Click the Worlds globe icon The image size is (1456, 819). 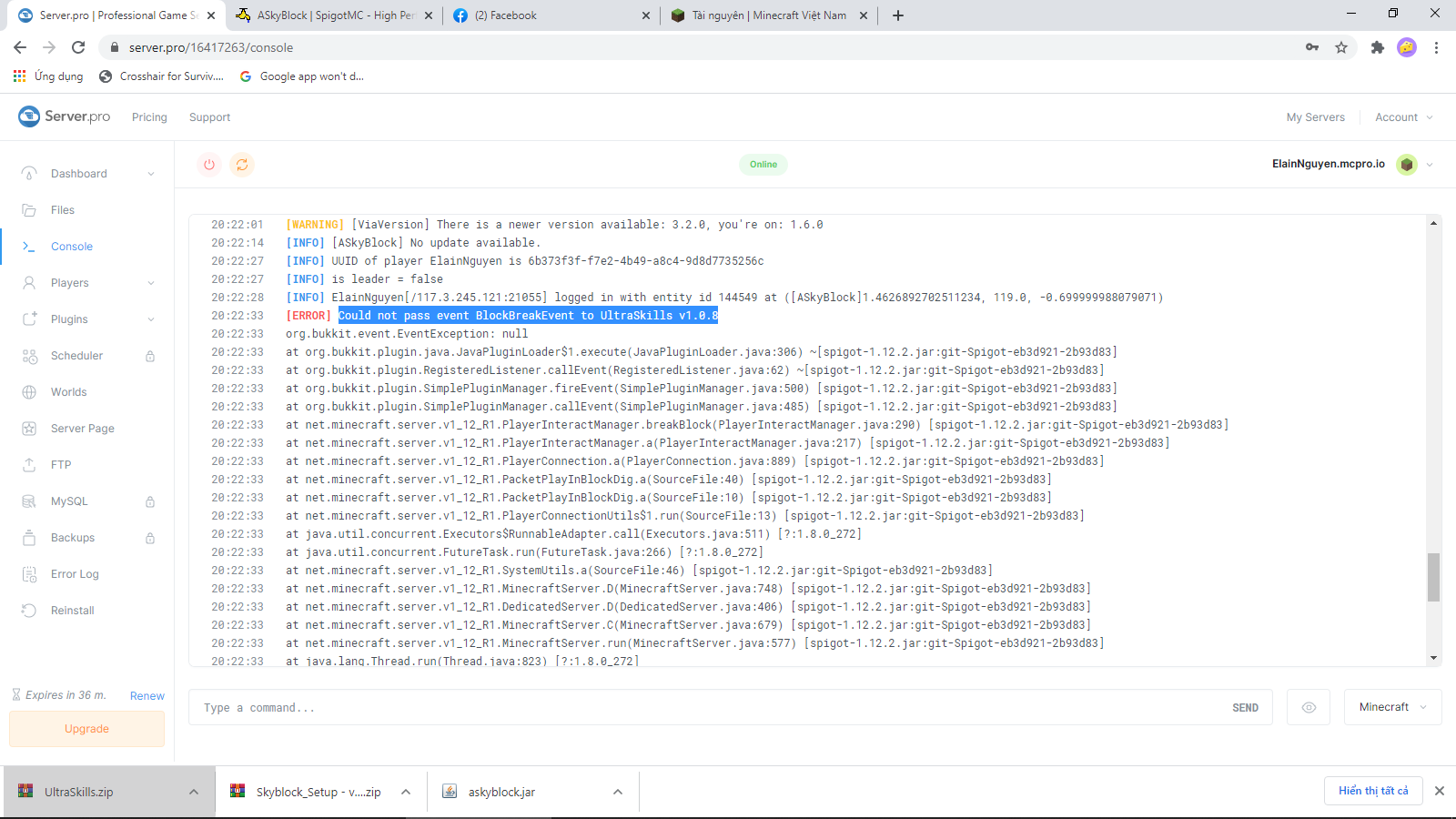click(29, 392)
